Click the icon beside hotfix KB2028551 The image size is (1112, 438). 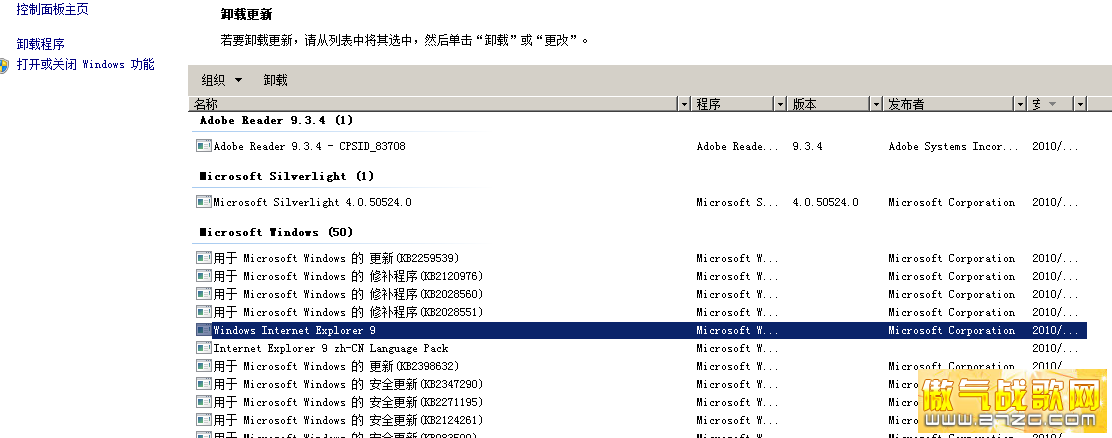pos(204,312)
